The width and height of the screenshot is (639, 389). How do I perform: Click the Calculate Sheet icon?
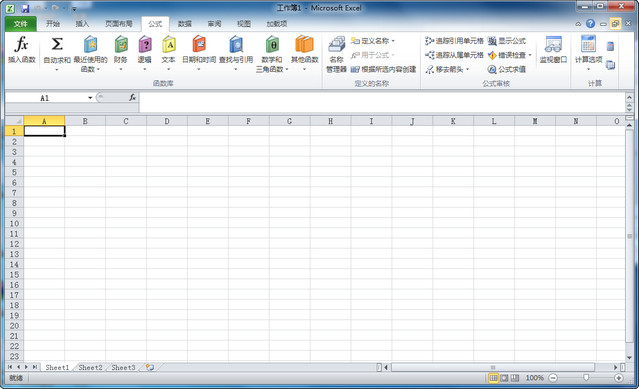tap(610, 65)
